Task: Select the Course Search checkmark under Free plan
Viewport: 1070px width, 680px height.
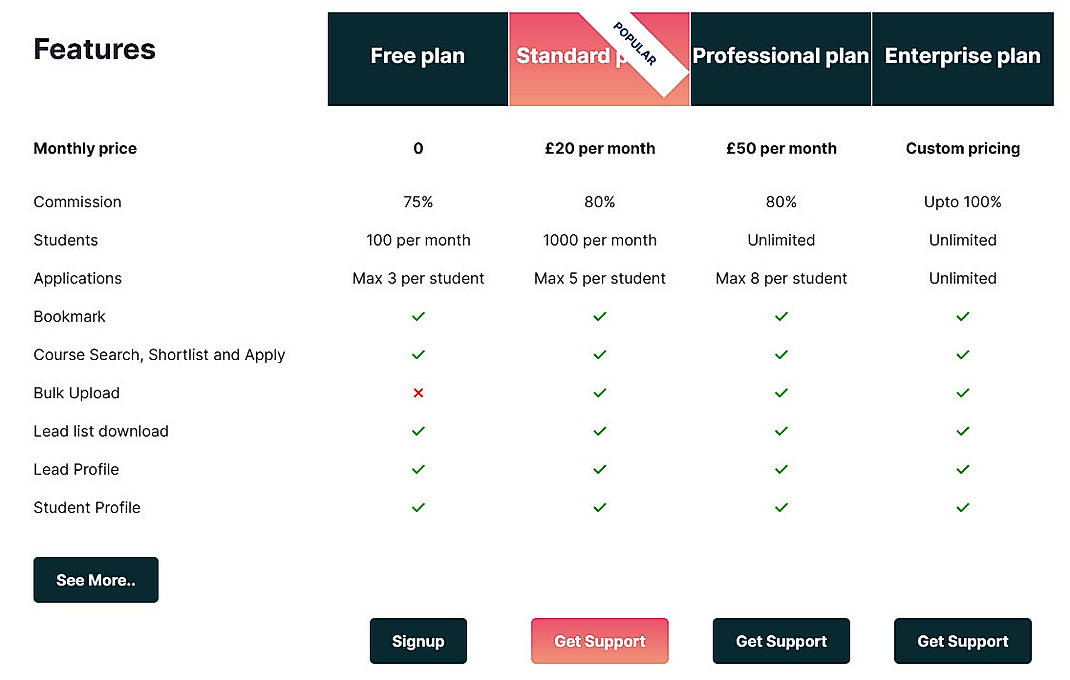Action: [418, 354]
